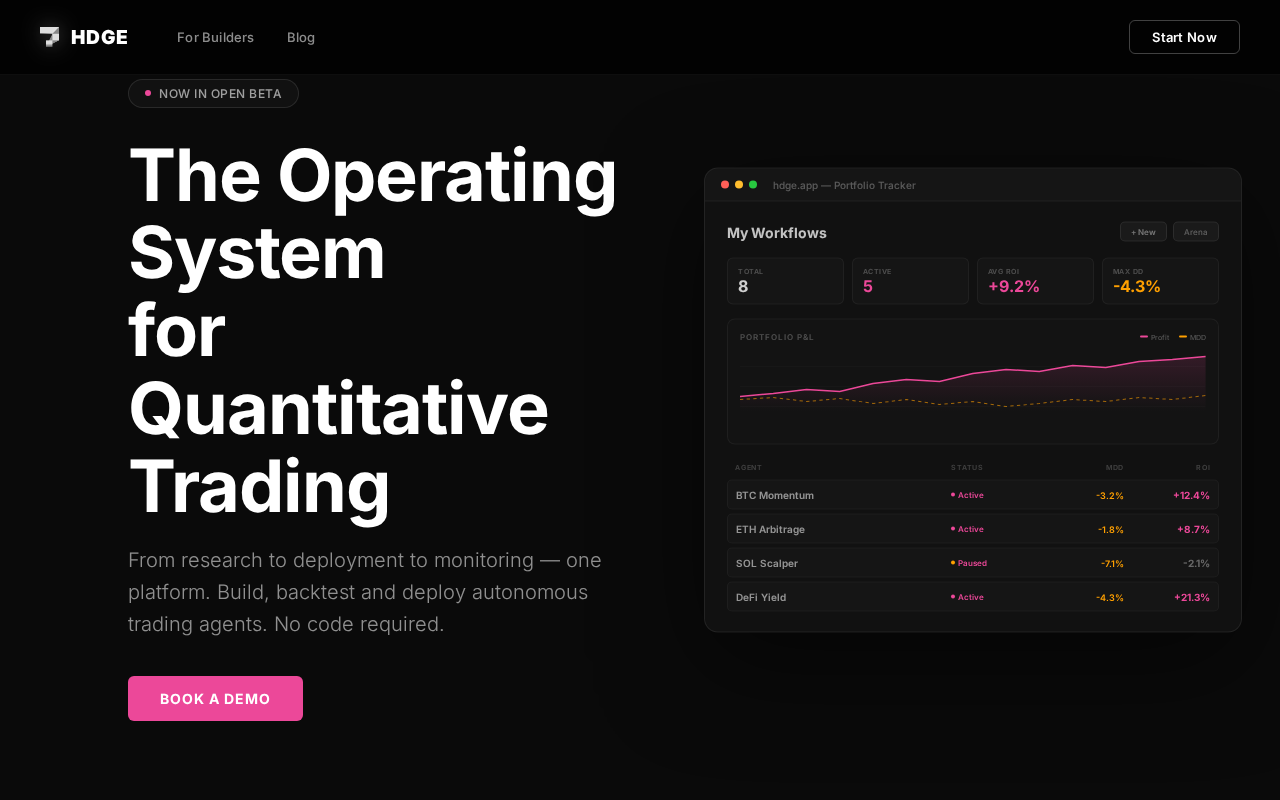Click the pink dot in the open beta badge
Viewport: 1280px width, 800px height.
(147, 93)
